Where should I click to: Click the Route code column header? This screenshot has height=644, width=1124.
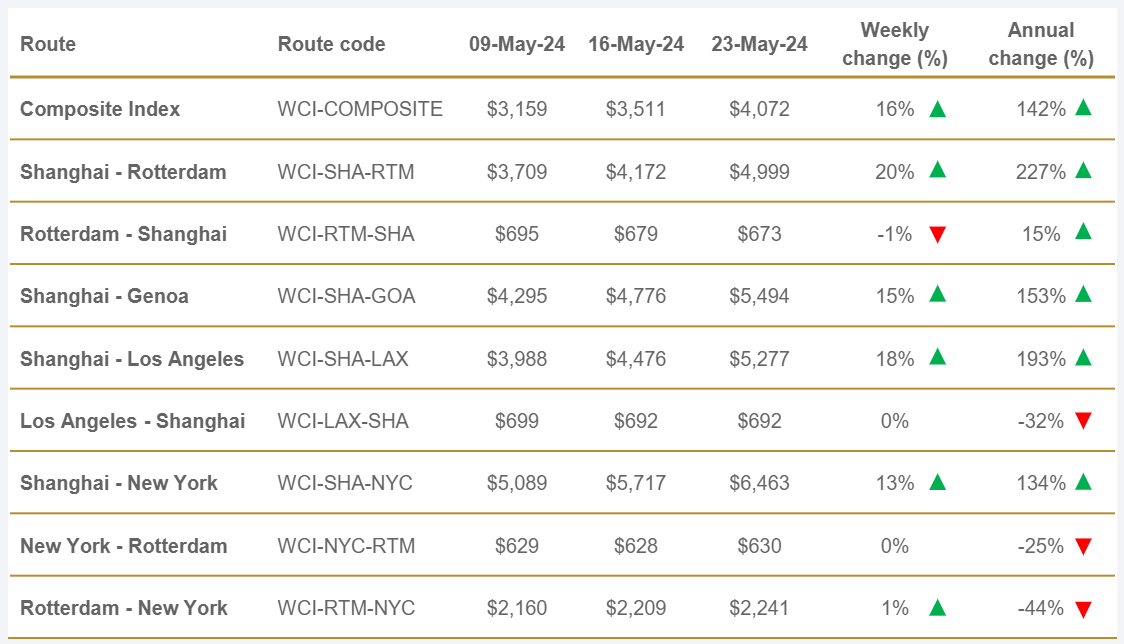pyautogui.click(x=331, y=44)
